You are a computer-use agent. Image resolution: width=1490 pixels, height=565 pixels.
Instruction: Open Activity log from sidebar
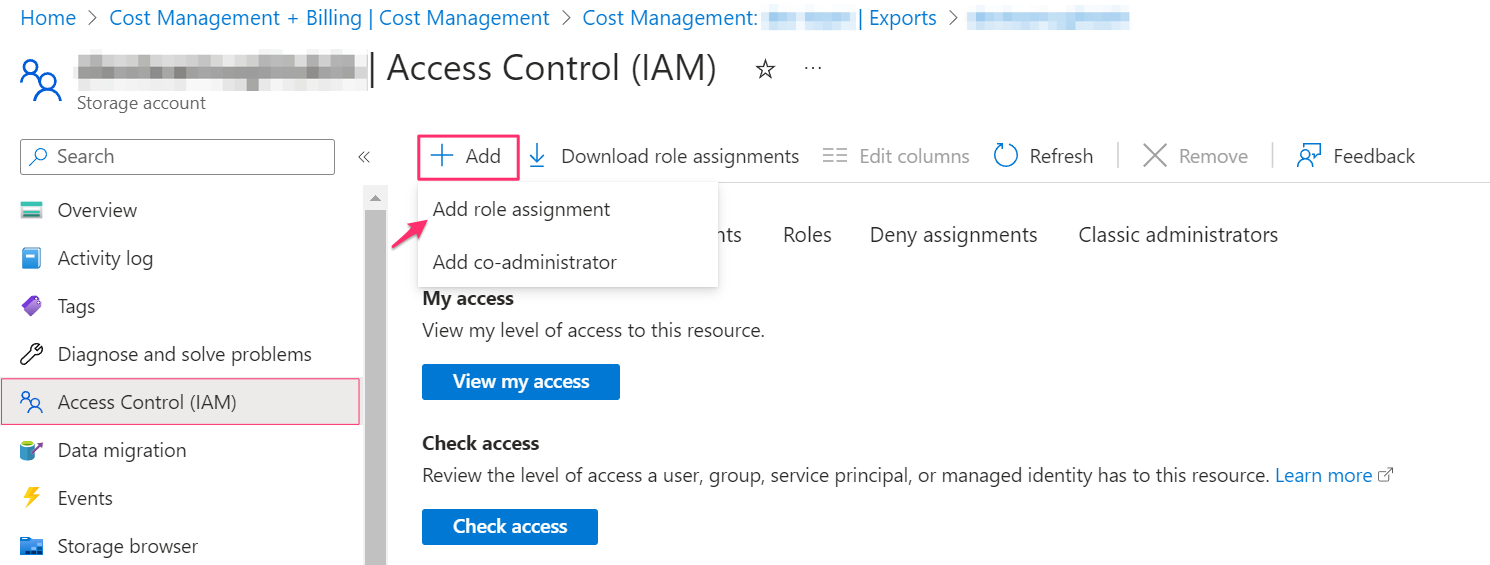click(x=105, y=258)
